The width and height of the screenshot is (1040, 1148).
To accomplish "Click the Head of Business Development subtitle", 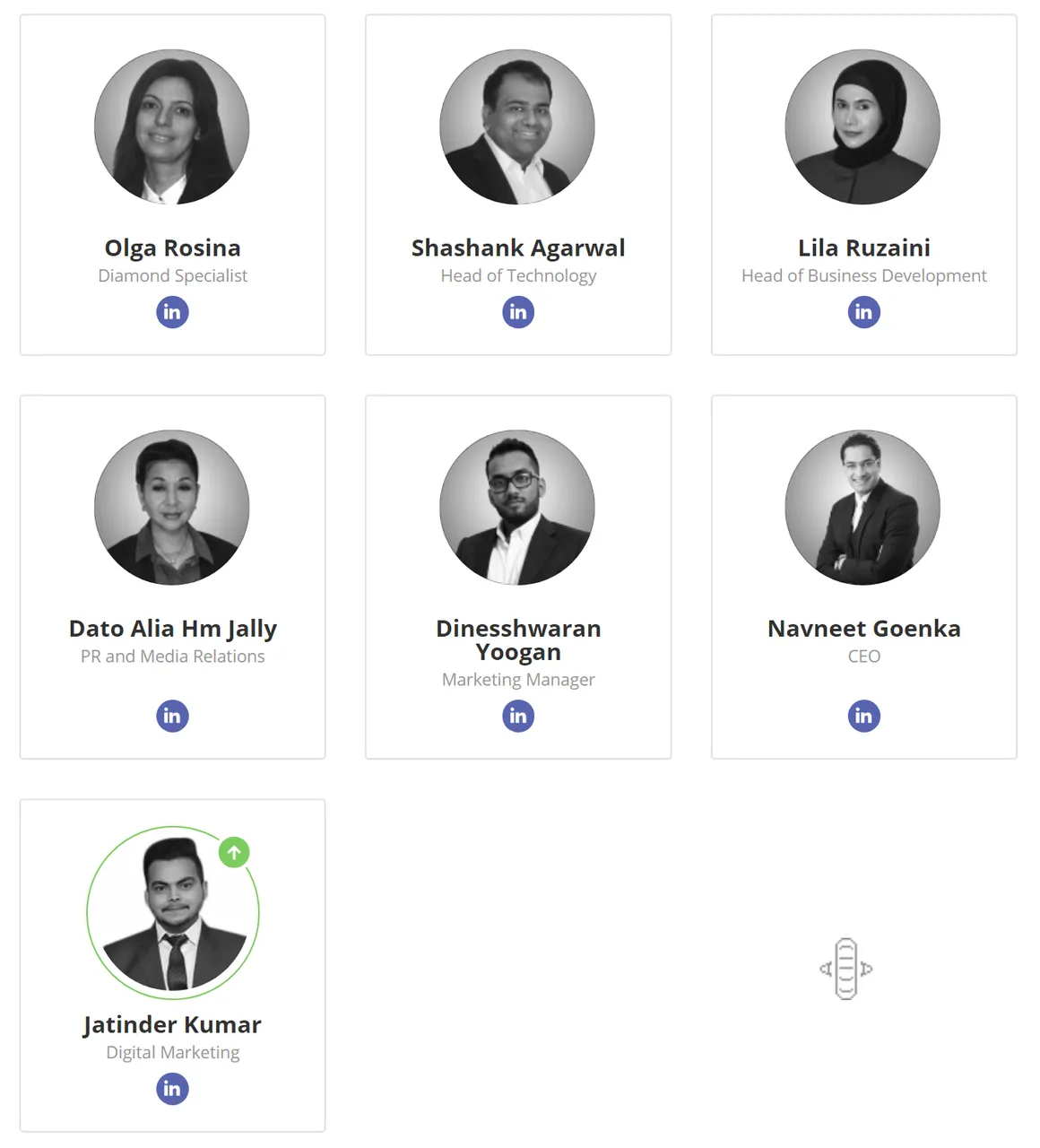I will click(x=864, y=276).
